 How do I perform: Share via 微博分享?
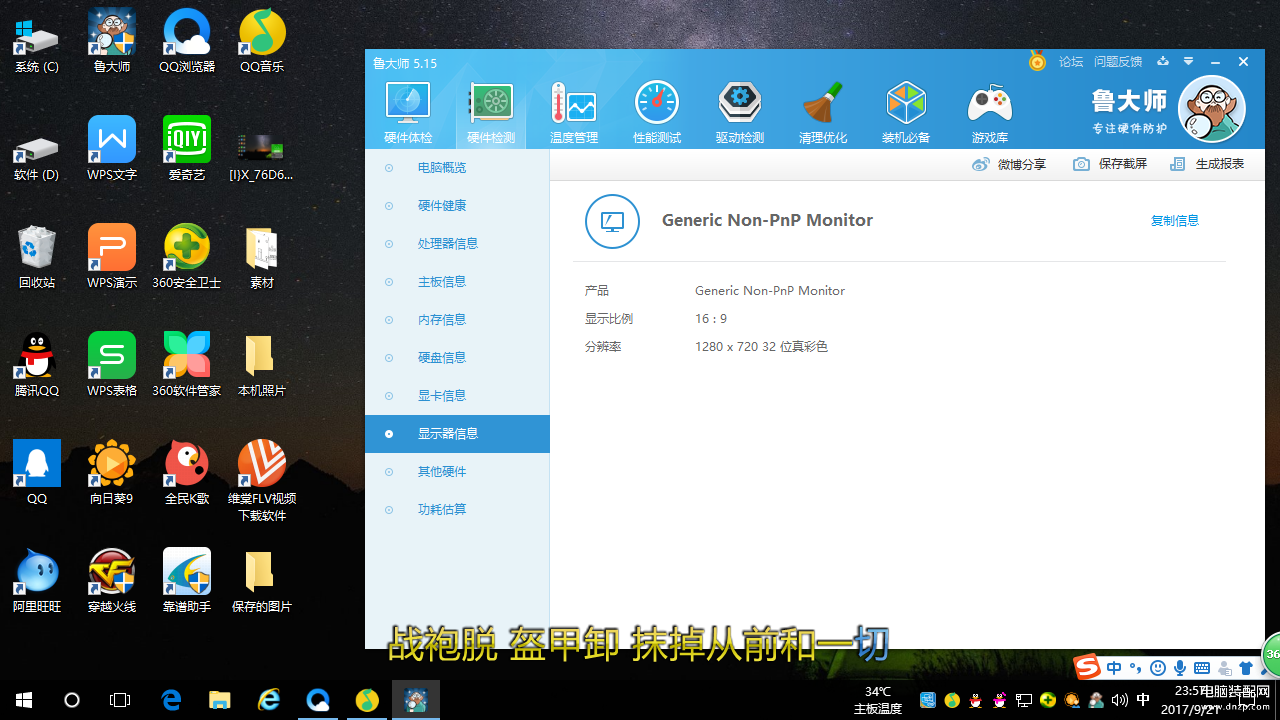pos(1009,164)
